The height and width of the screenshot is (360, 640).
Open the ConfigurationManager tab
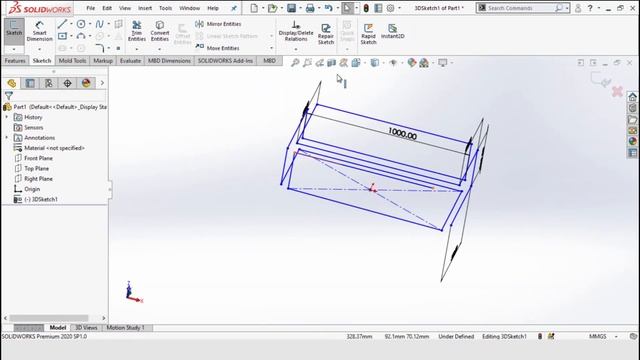49,83
